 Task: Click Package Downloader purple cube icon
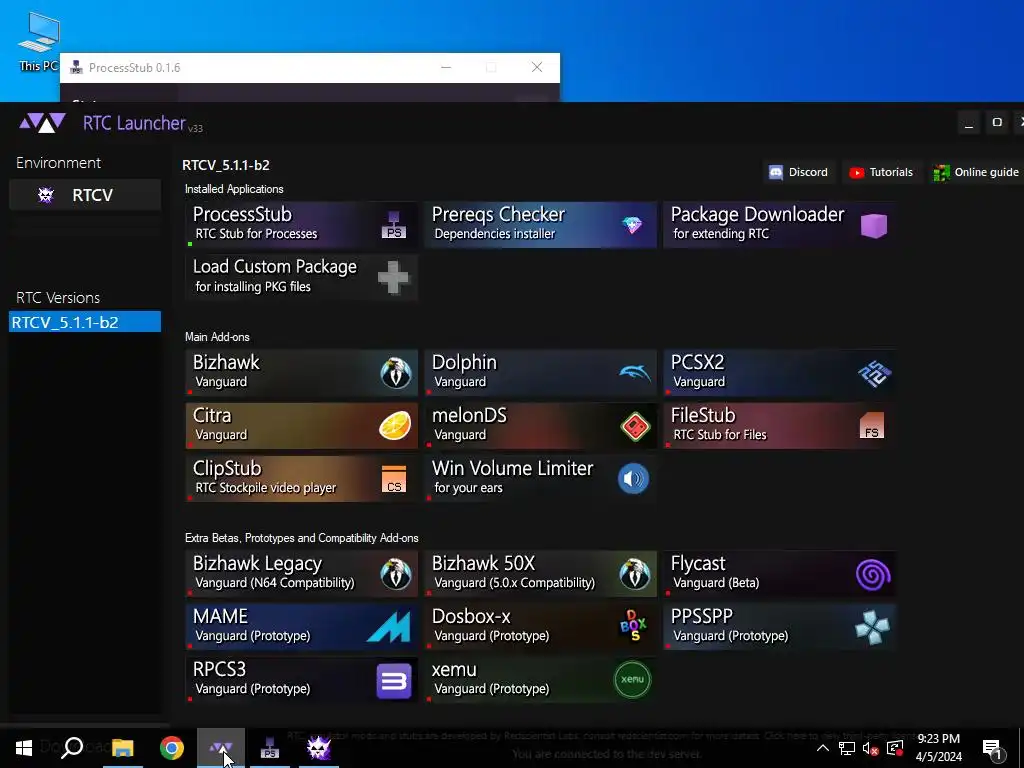[874, 225]
